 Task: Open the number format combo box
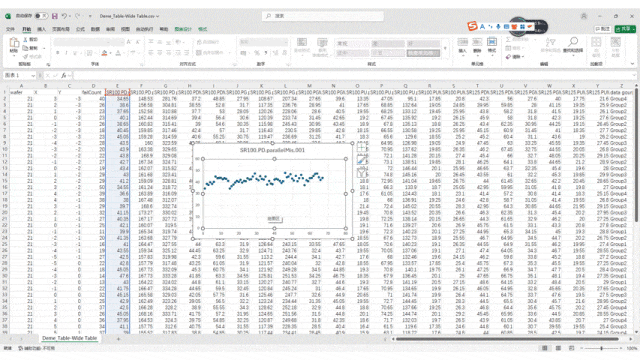(263, 42)
